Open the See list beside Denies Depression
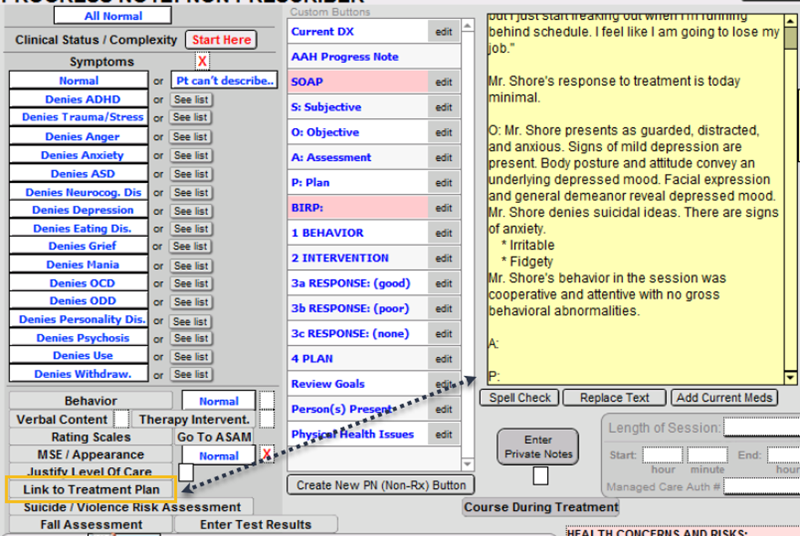Screen dimensions: 800x536 [190, 211]
